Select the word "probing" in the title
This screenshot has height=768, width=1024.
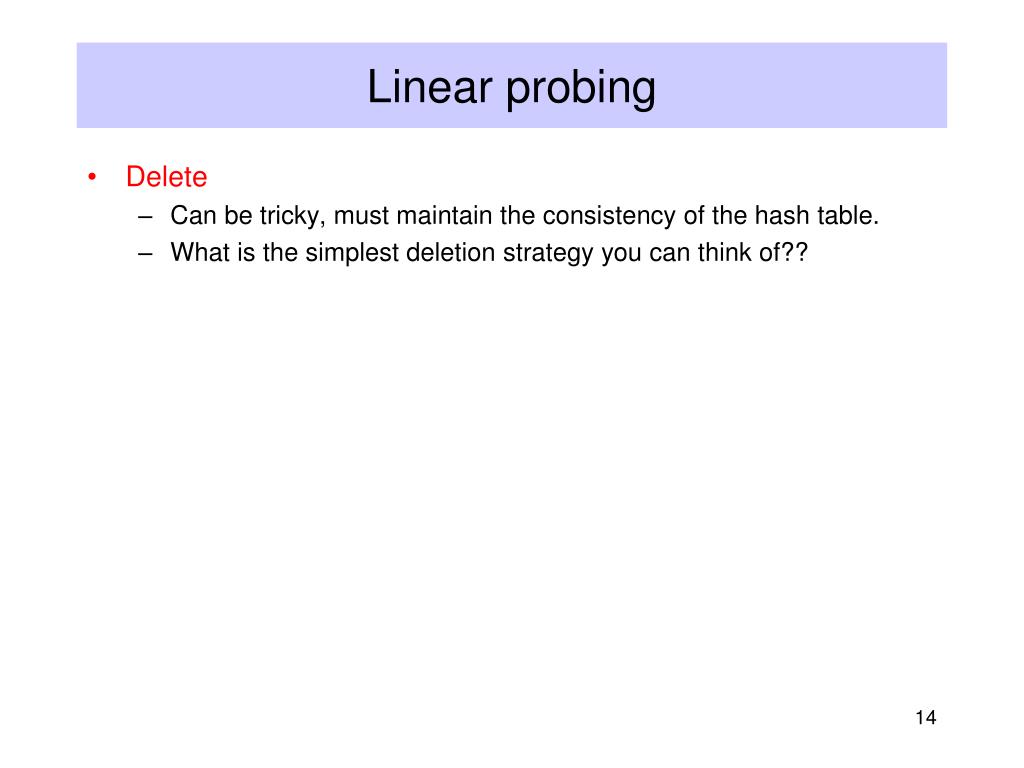coord(581,89)
